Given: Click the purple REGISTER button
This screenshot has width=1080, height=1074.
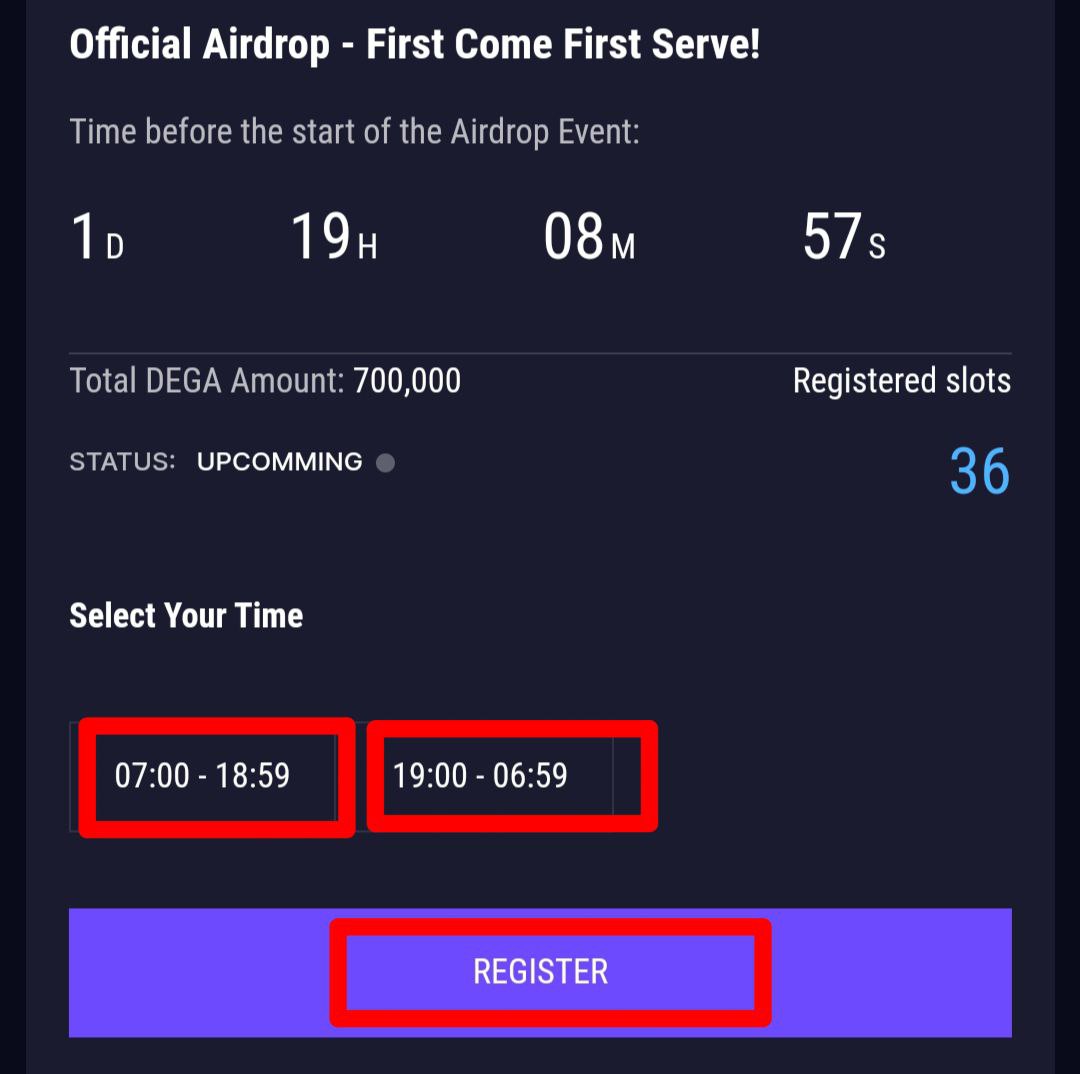Looking at the screenshot, I should click(540, 972).
